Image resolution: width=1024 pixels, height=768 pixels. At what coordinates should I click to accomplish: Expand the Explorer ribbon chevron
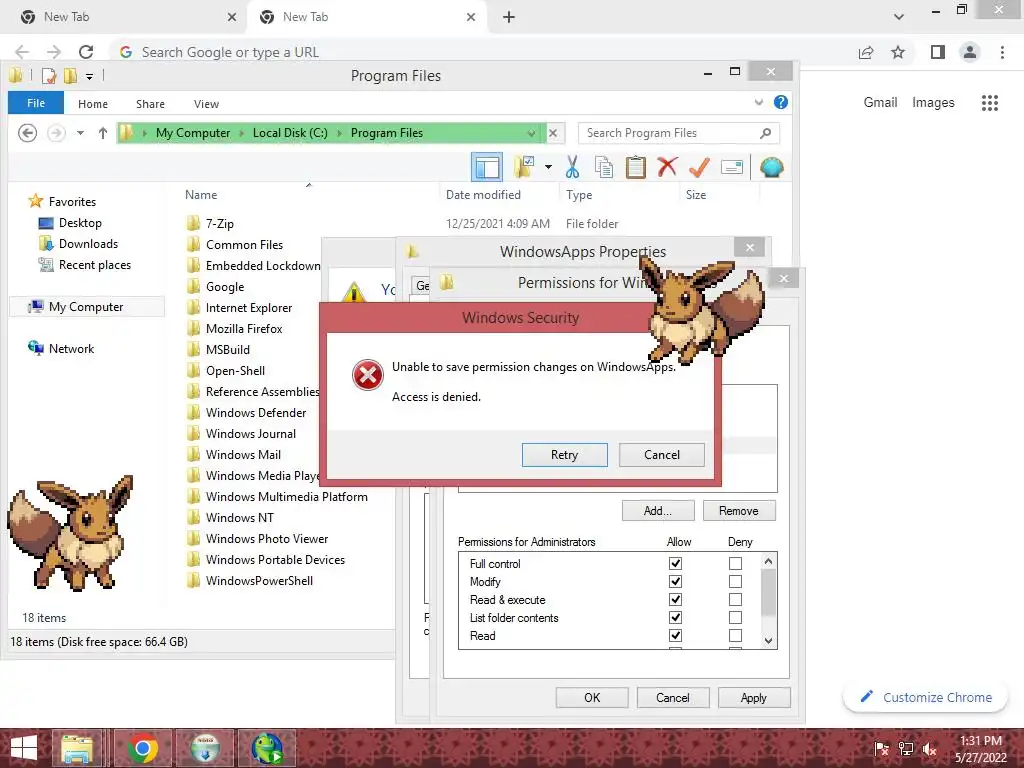[759, 103]
